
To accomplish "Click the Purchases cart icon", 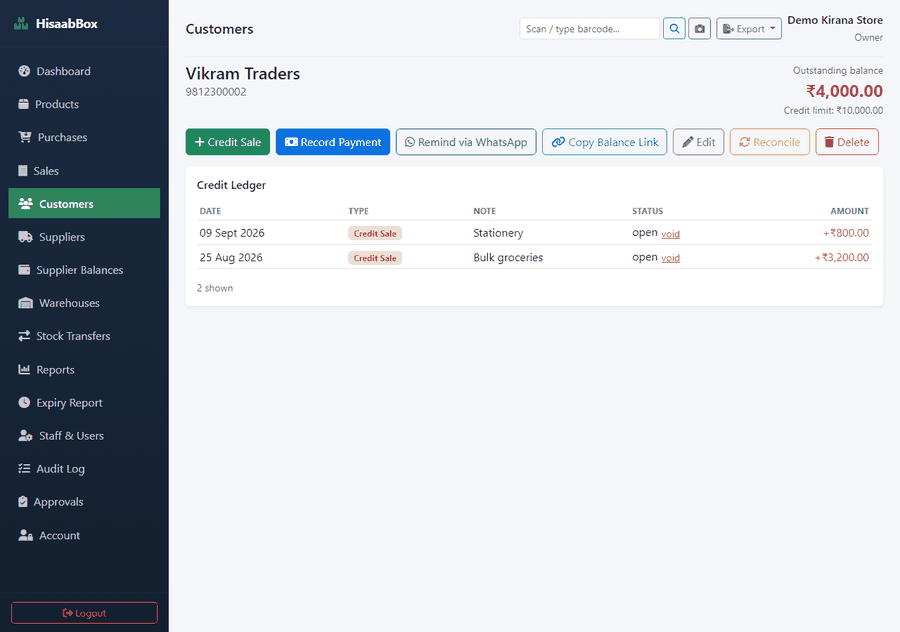I will (x=25, y=137).
